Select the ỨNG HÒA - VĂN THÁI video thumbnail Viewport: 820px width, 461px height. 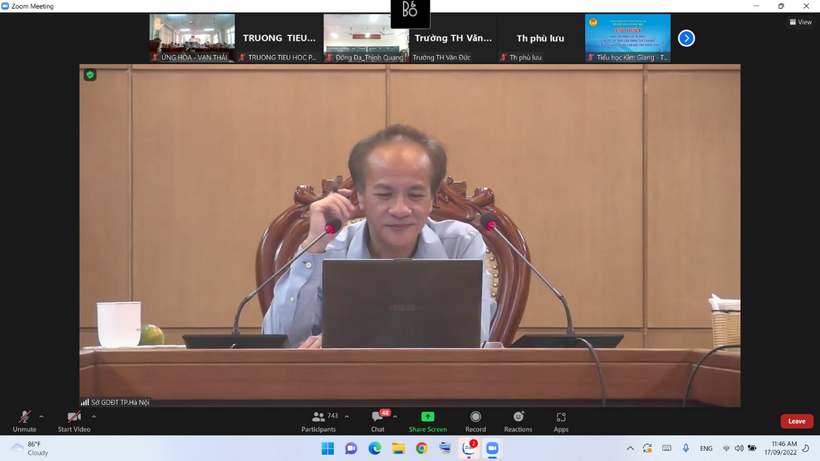pos(192,38)
